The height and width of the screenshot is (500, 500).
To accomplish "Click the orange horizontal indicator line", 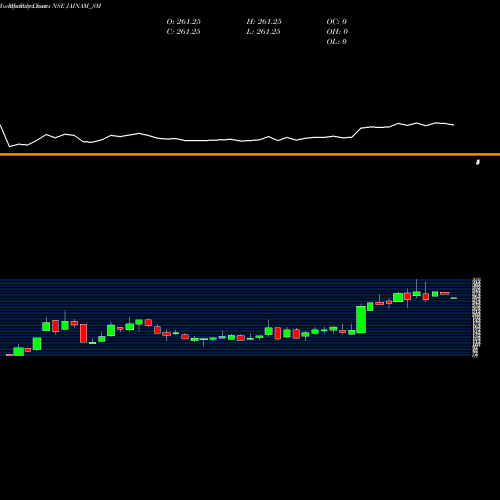I will click(250, 154).
